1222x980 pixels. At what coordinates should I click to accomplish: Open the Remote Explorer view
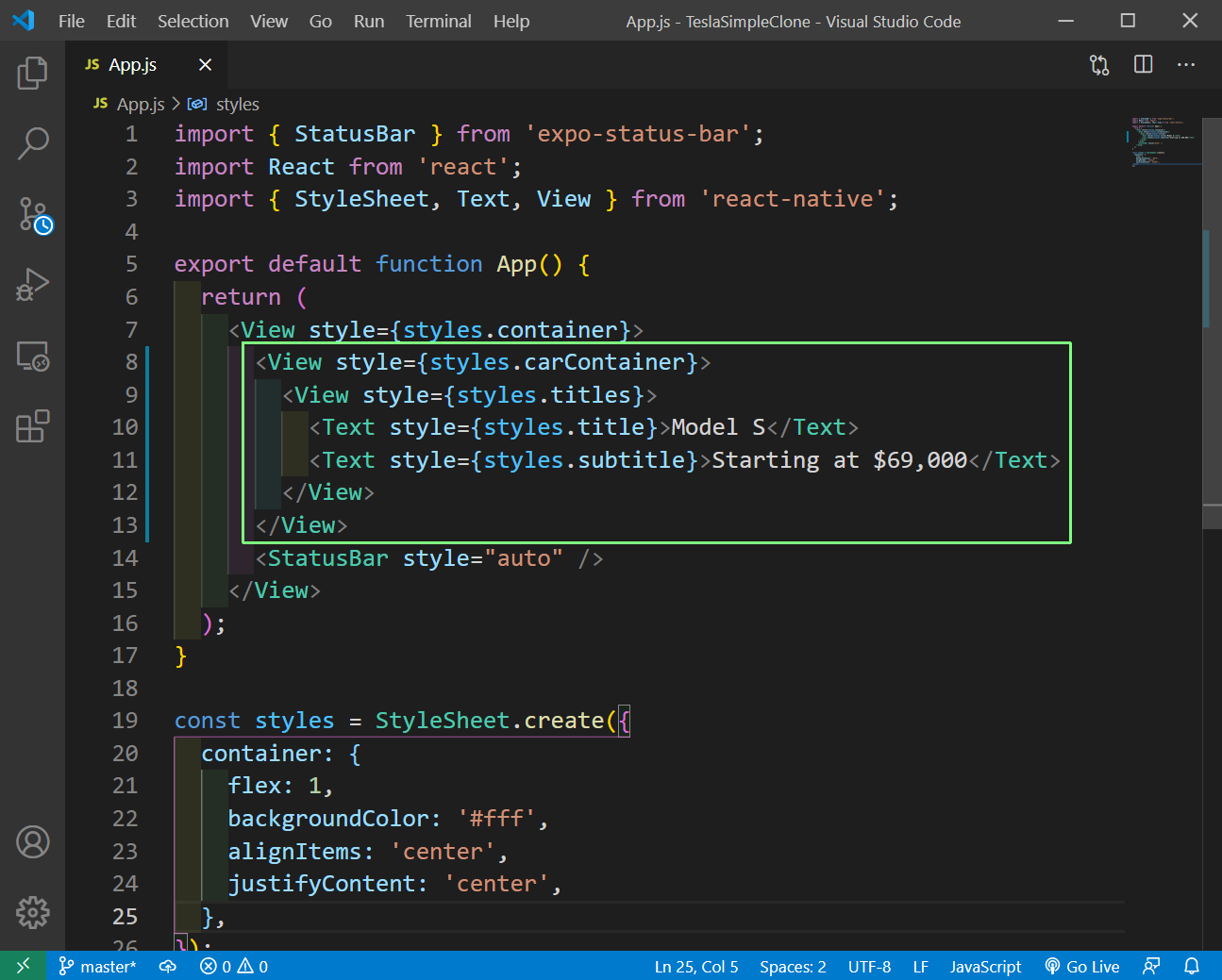(32, 356)
